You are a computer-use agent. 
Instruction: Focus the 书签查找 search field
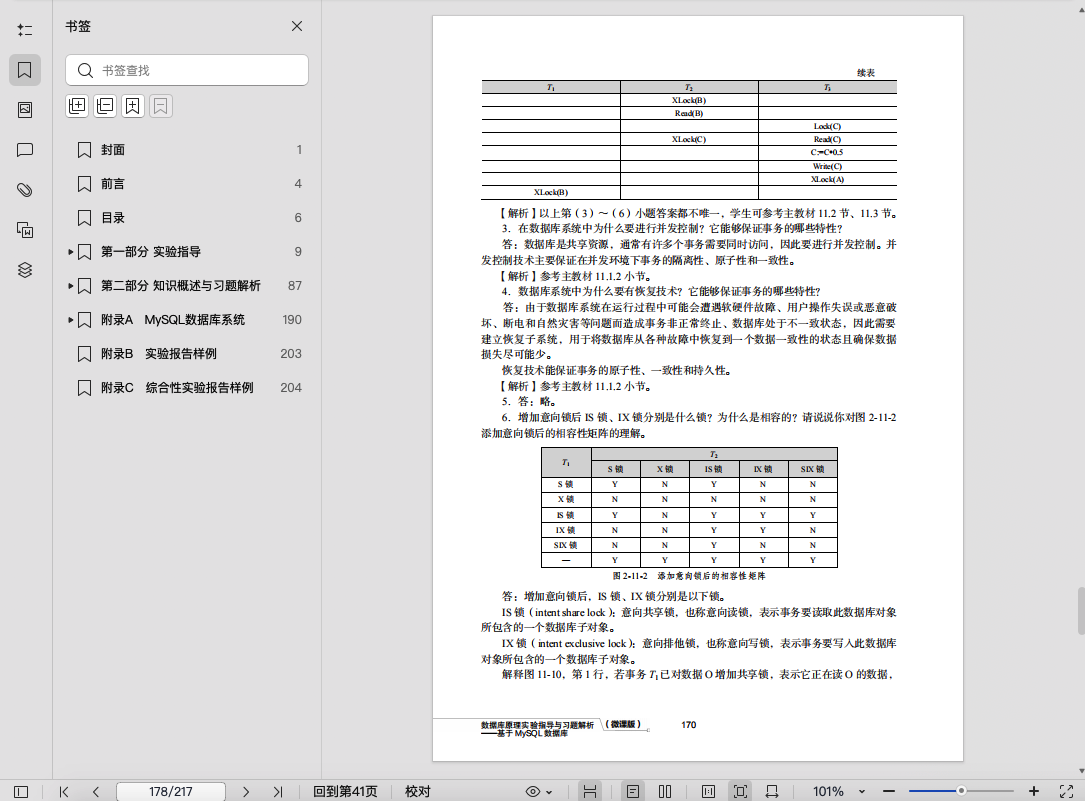point(187,71)
